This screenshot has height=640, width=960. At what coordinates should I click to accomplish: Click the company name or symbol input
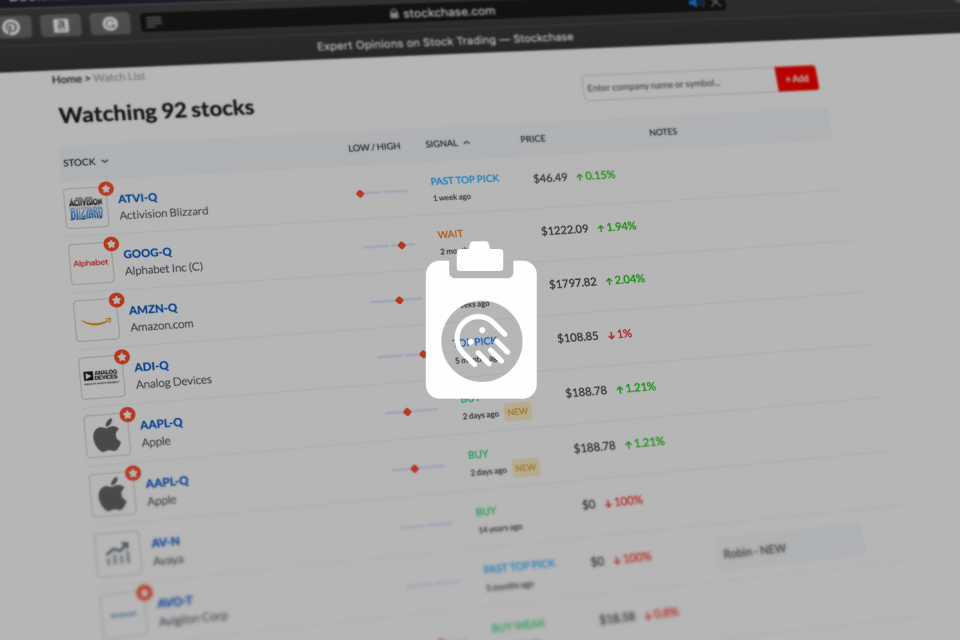click(x=677, y=87)
